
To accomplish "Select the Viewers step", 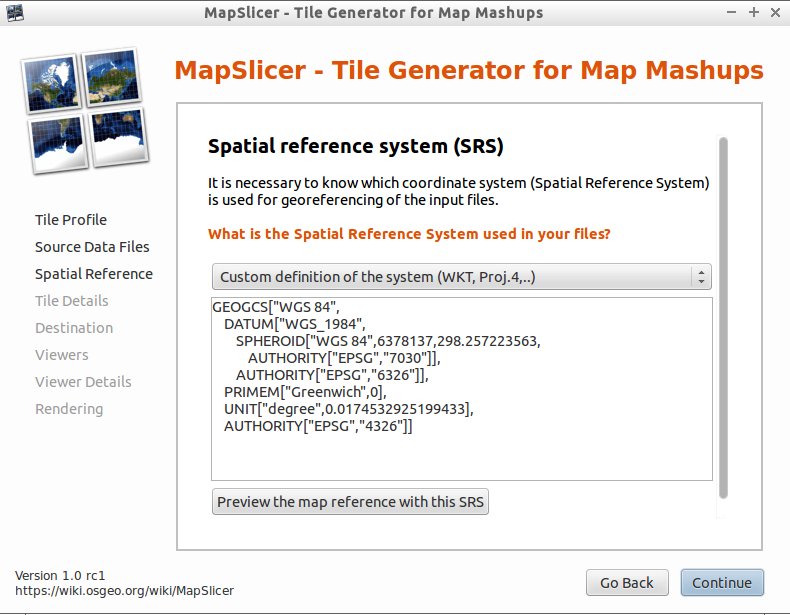I will pos(61,355).
